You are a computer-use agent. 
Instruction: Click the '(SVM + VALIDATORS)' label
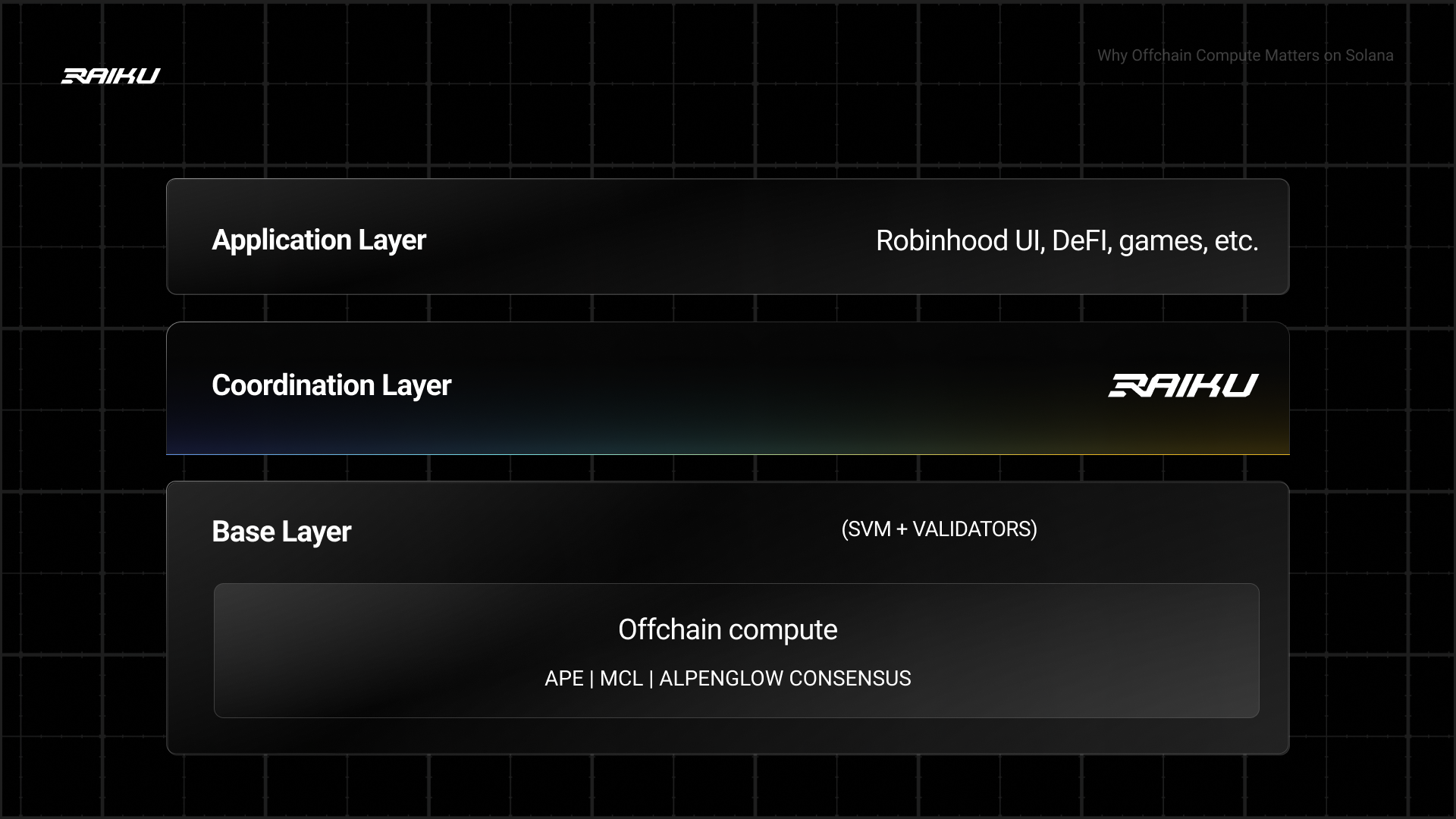tap(939, 529)
